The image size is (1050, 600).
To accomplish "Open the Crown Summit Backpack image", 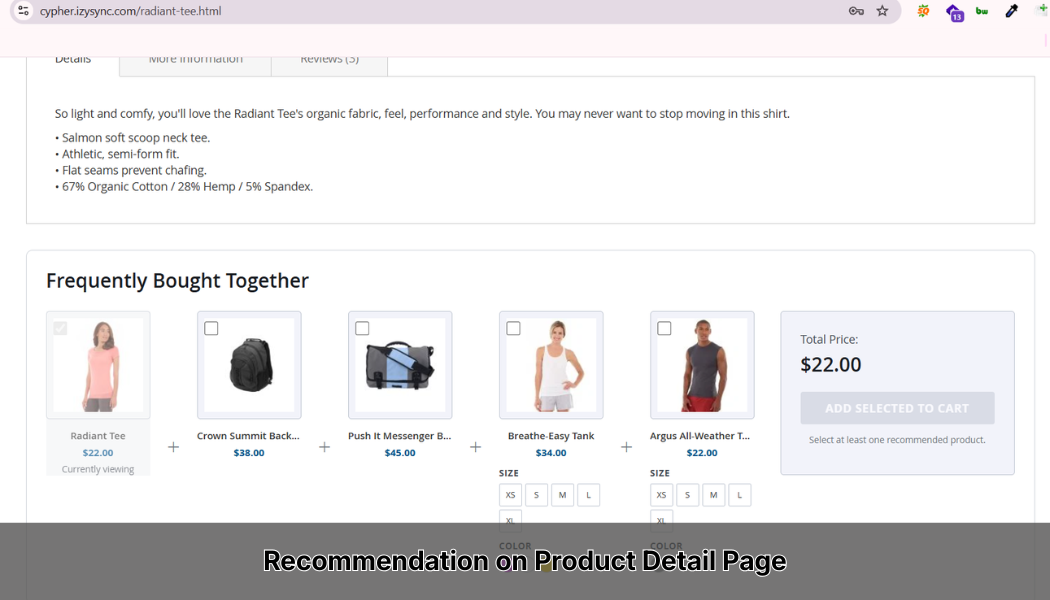I will (249, 365).
